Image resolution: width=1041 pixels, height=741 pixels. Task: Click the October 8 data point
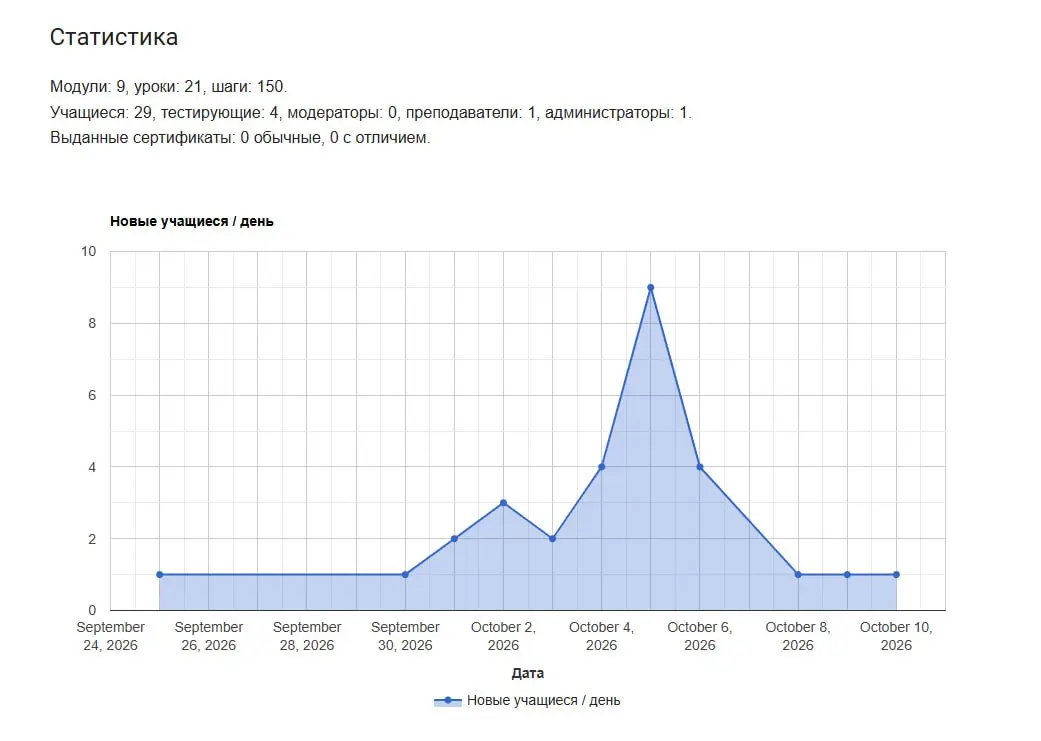(798, 574)
